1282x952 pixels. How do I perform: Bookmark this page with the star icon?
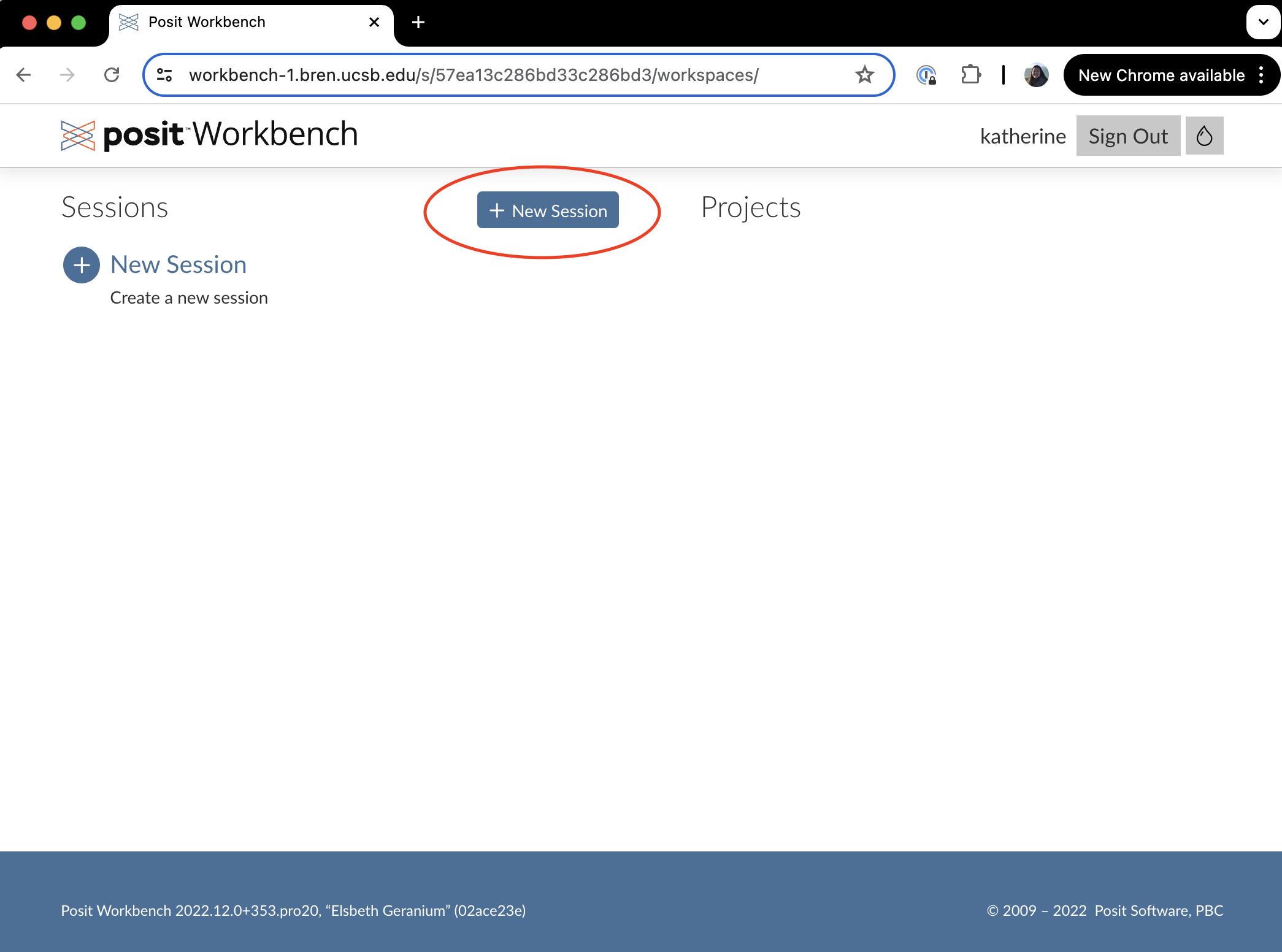(864, 75)
